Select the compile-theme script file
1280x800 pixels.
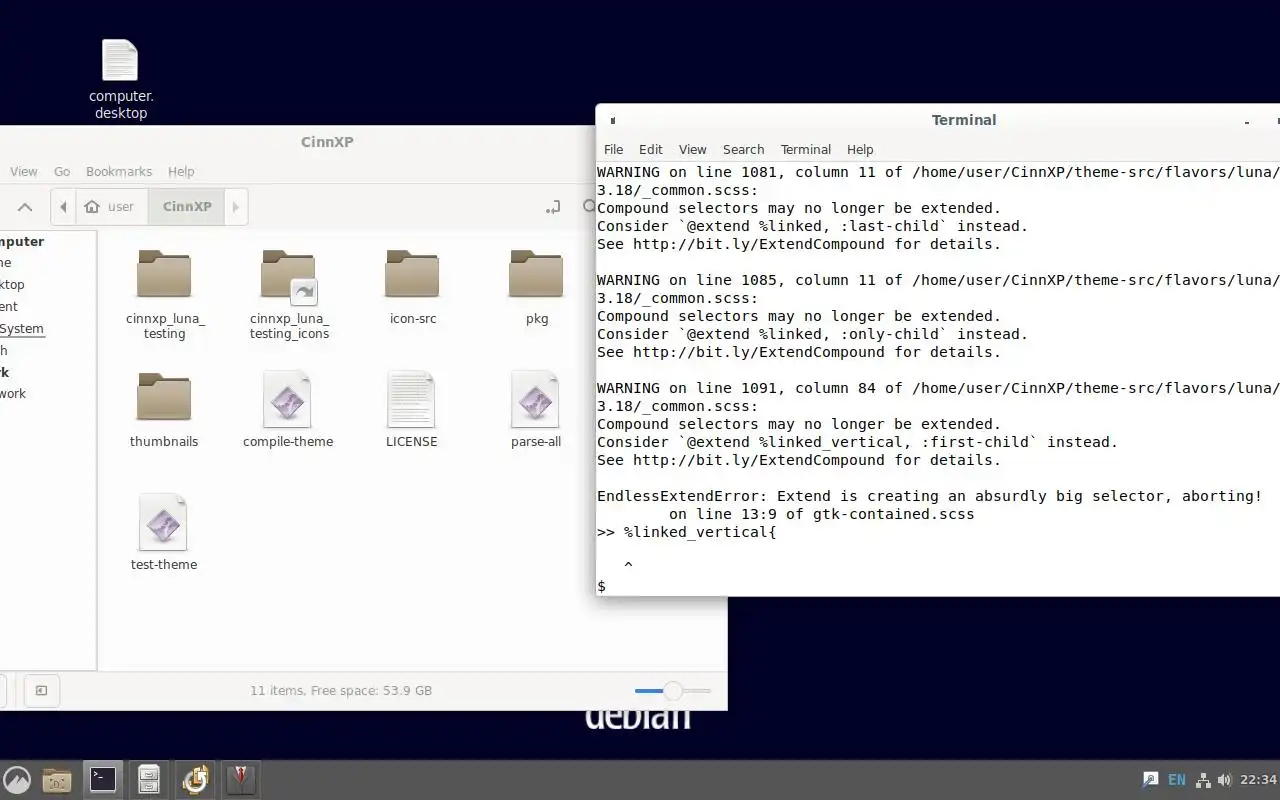(x=288, y=410)
